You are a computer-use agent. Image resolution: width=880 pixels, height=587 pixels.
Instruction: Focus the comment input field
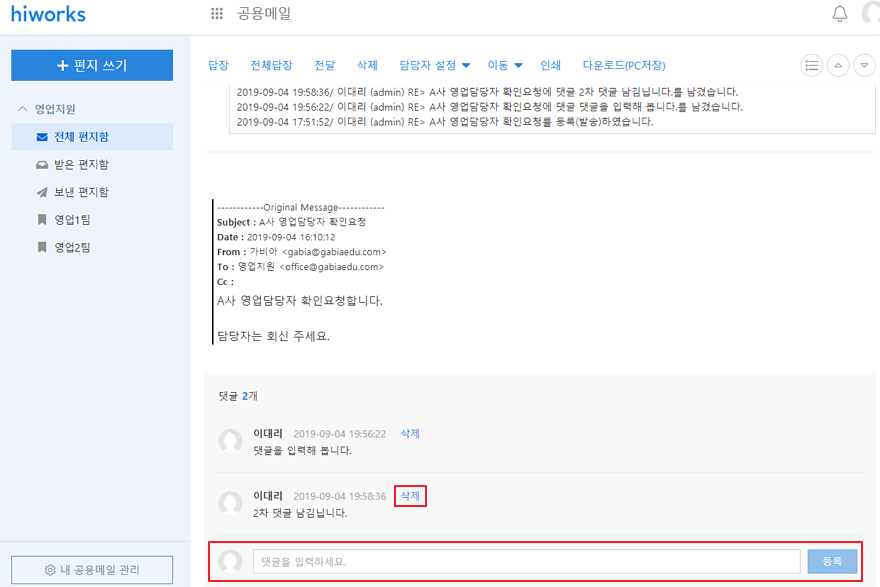point(526,561)
